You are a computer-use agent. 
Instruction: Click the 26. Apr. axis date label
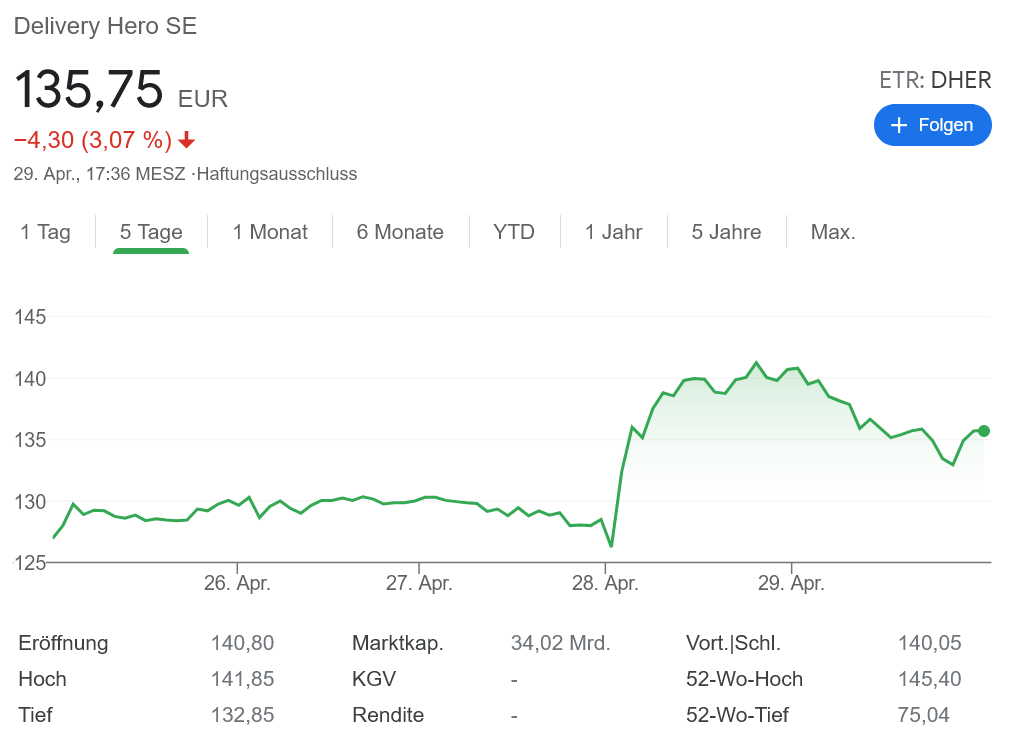[x=237, y=583]
